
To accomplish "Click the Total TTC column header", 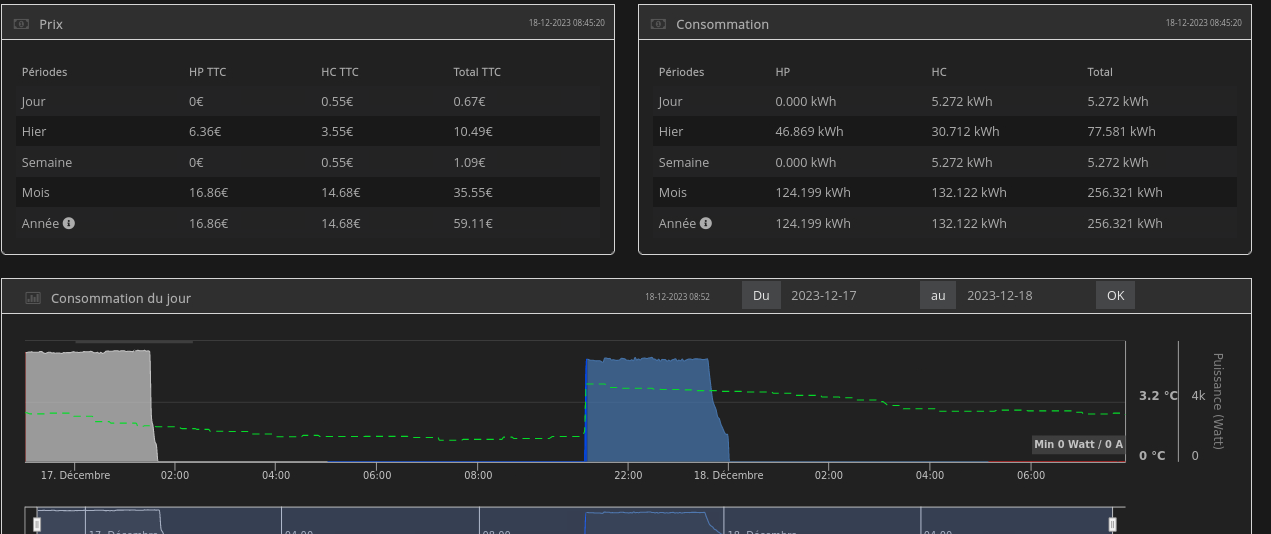I will (x=477, y=72).
